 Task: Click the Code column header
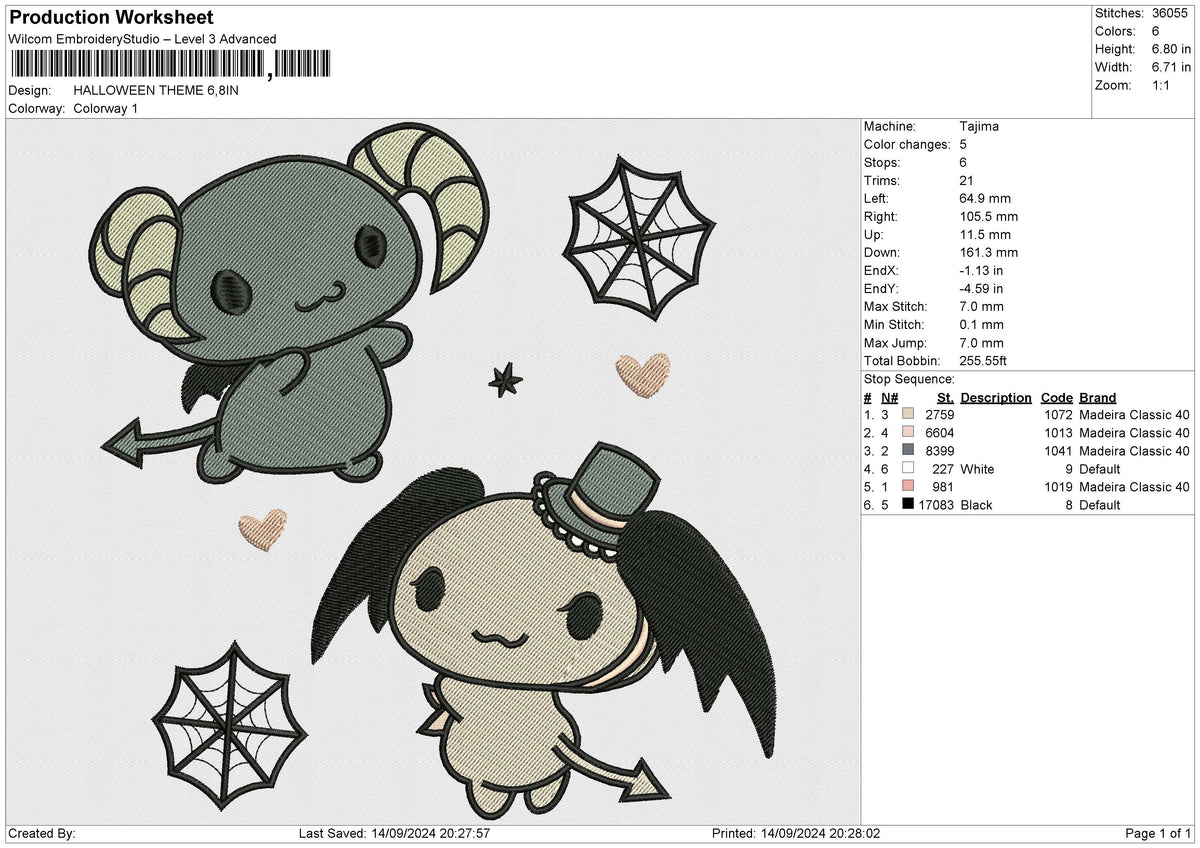tap(1056, 398)
